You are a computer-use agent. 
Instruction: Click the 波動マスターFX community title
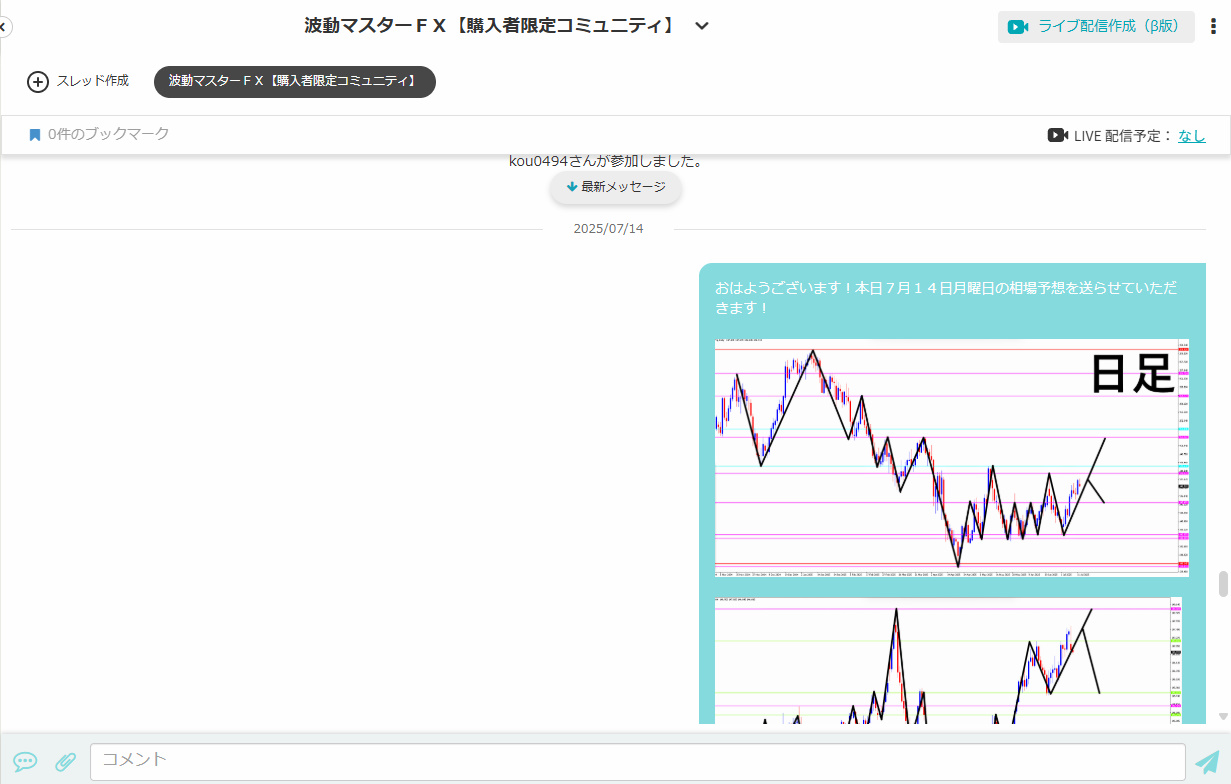tap(491, 26)
